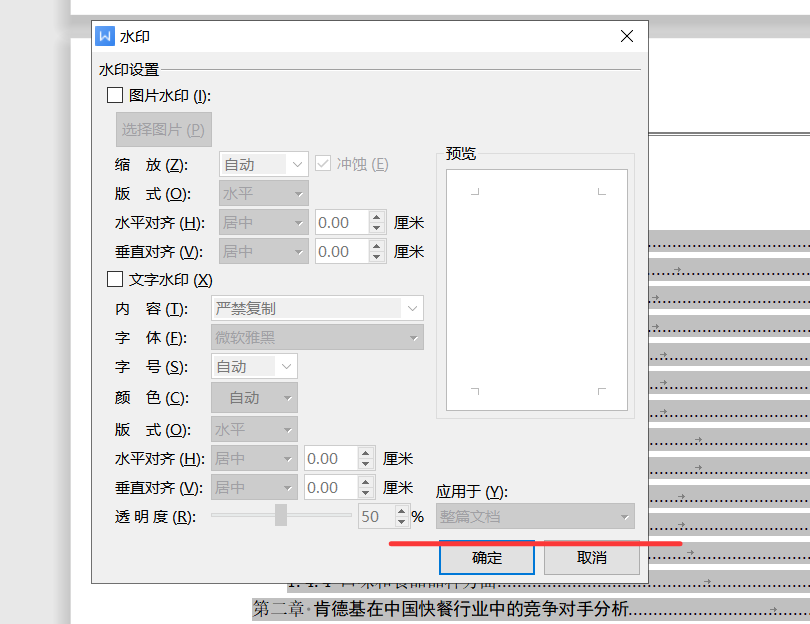The height and width of the screenshot is (624, 810).
Task: Open the picture layout (版式) dropdown
Action: coord(264,193)
